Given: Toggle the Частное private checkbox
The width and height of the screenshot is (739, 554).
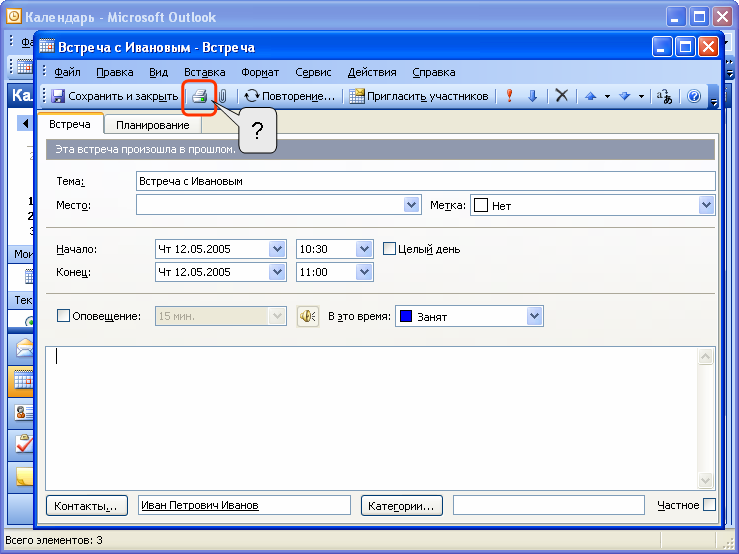Looking at the screenshot, I should (709, 504).
